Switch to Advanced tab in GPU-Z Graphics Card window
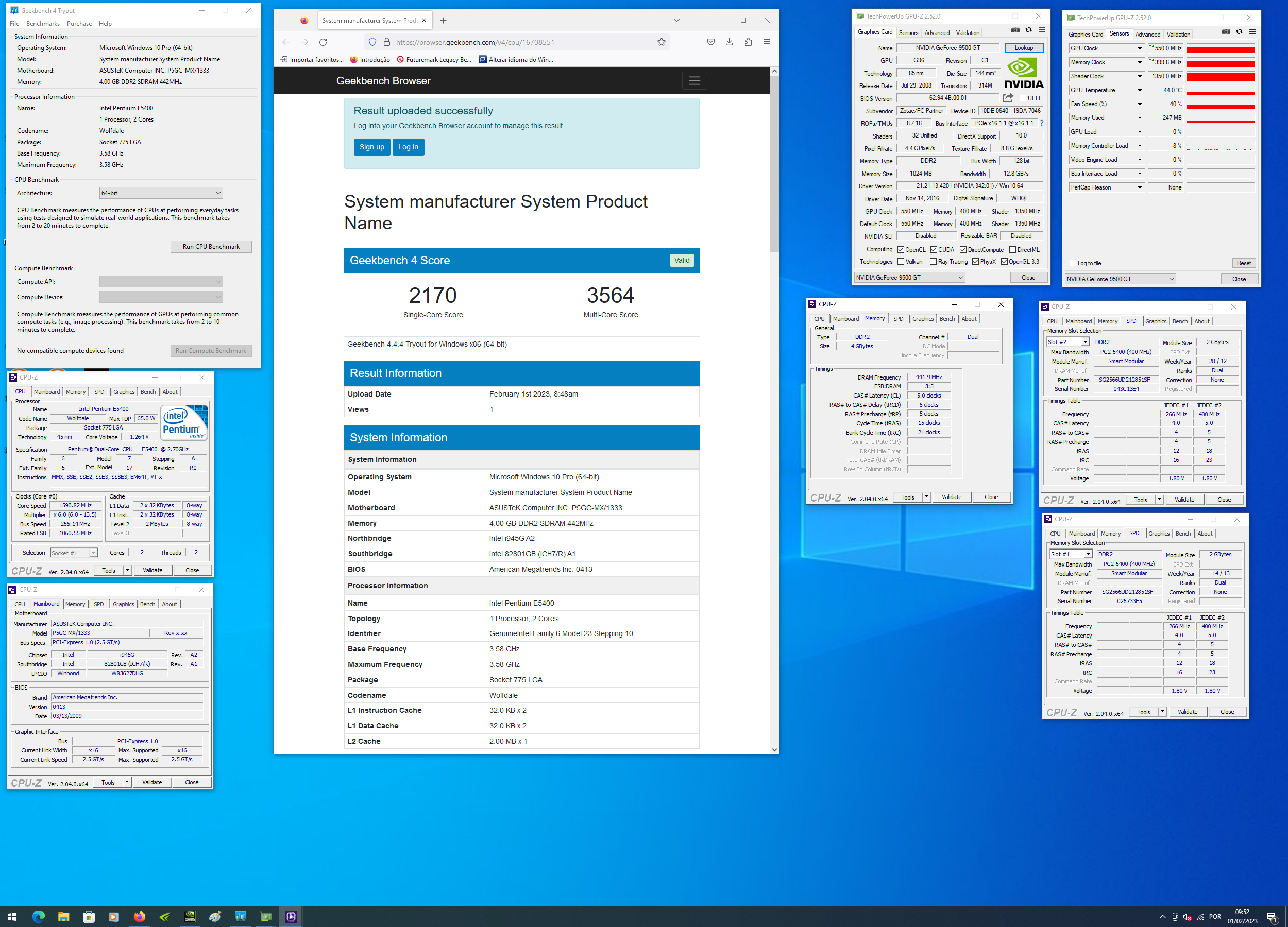The height and width of the screenshot is (927, 1288). 937,33
